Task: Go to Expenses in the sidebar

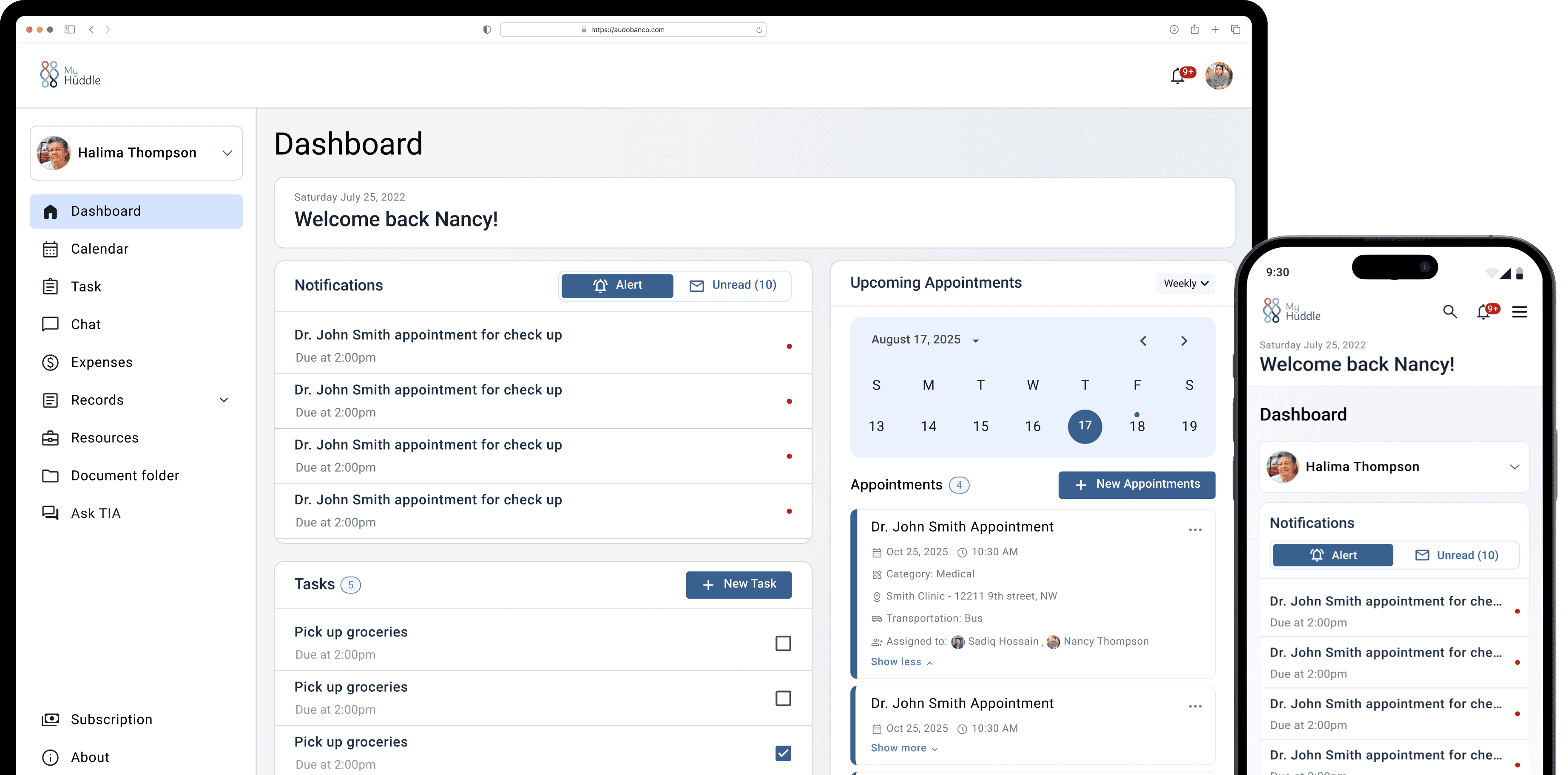Action: [101, 362]
